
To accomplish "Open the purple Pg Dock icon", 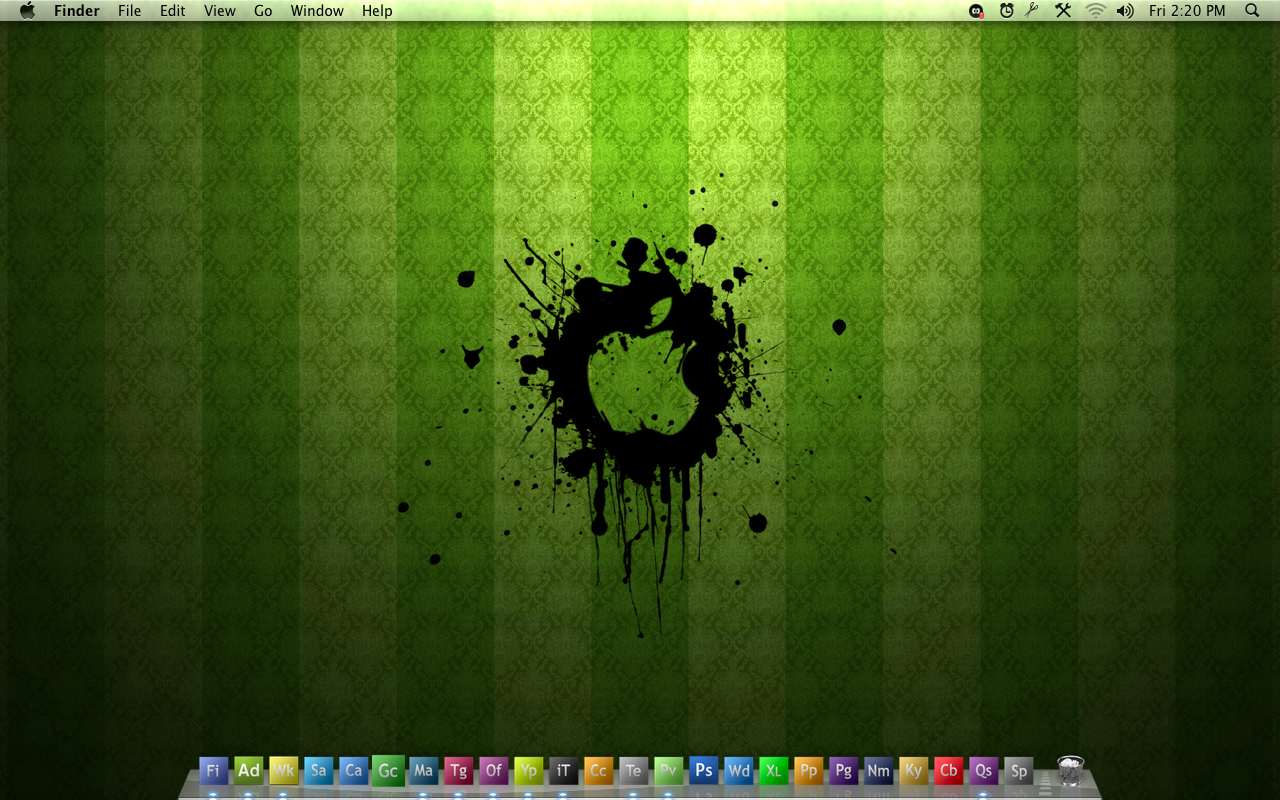I will [843, 771].
